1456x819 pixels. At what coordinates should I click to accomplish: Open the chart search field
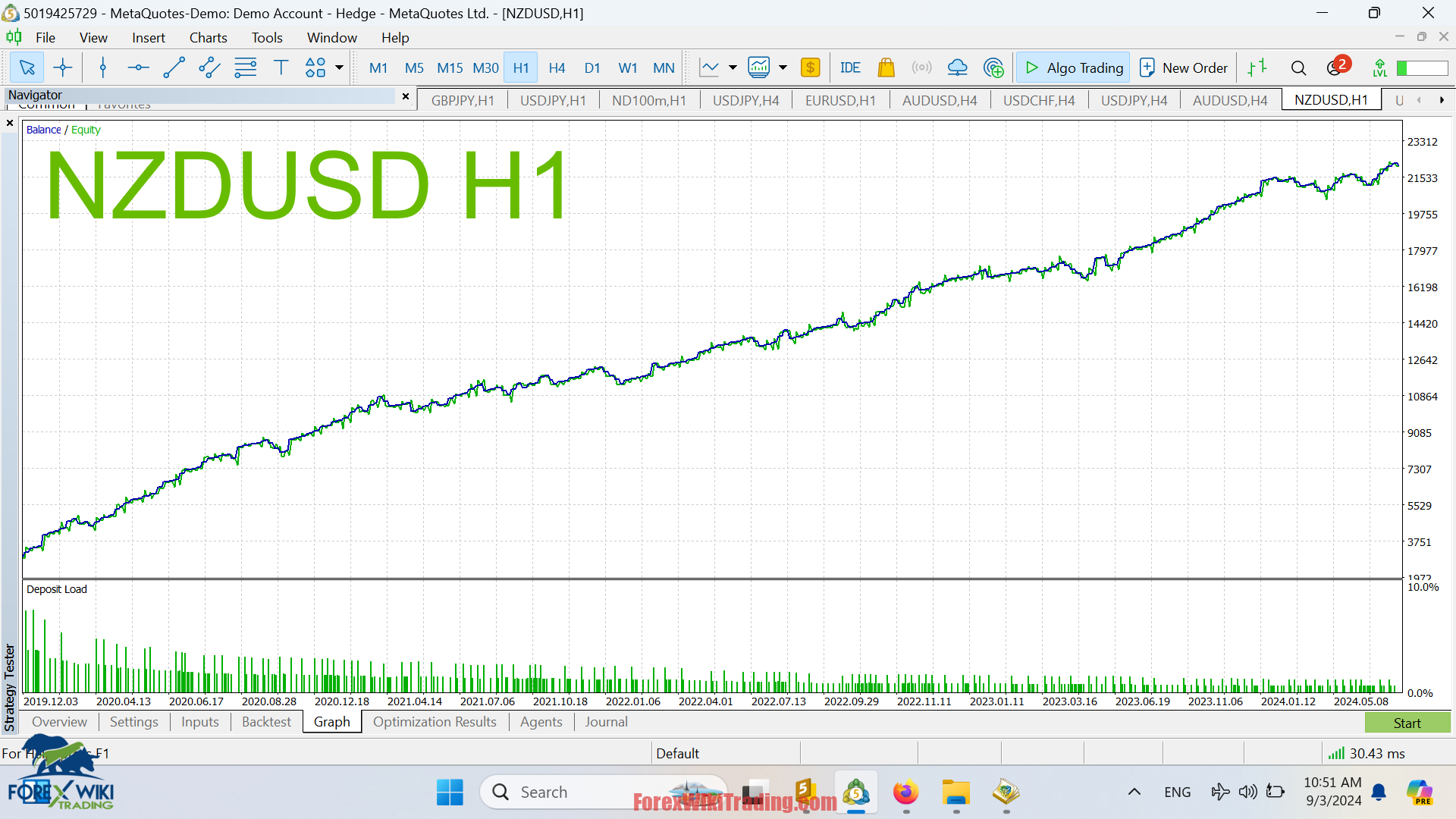coord(1299,67)
